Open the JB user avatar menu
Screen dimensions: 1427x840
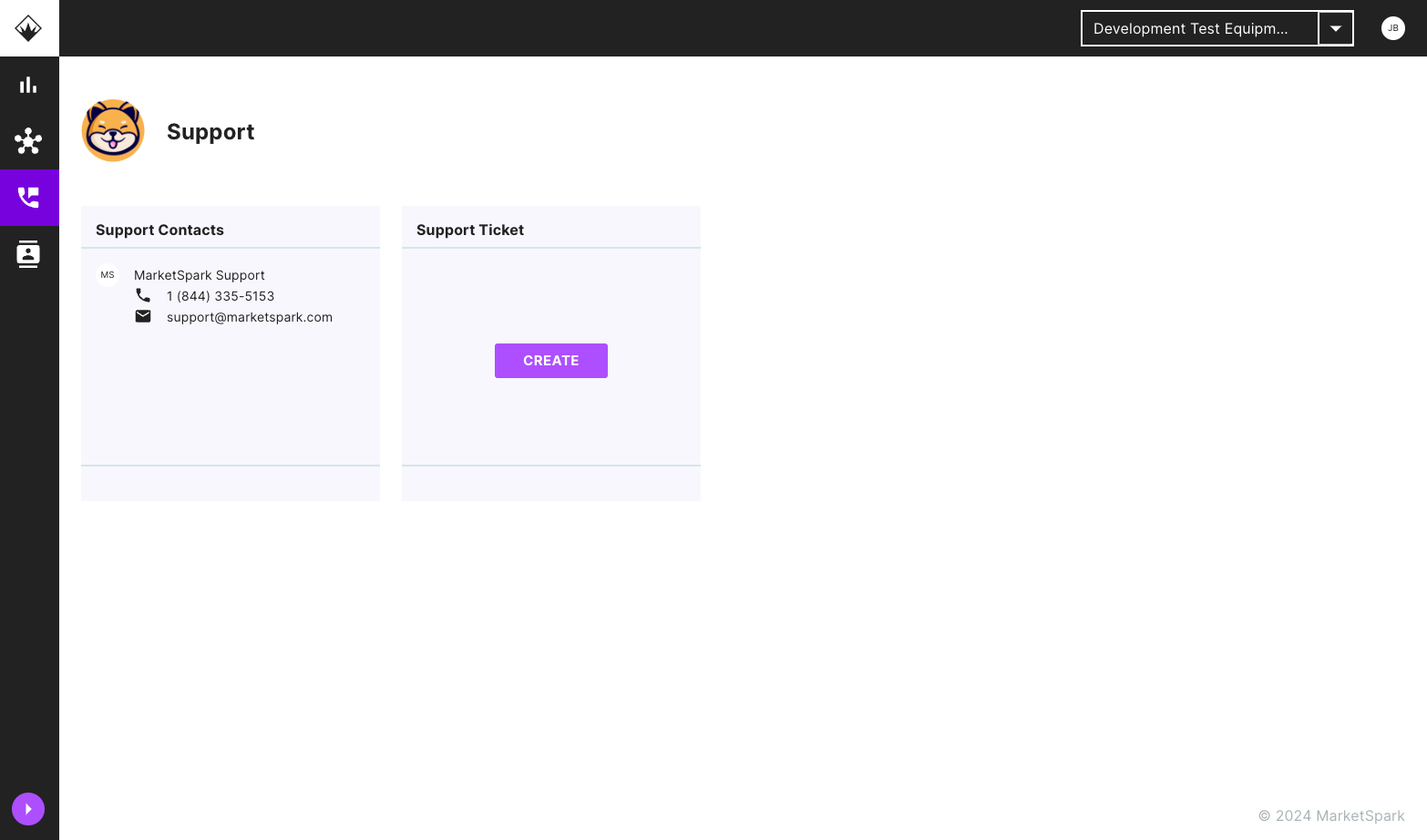tap(1392, 28)
